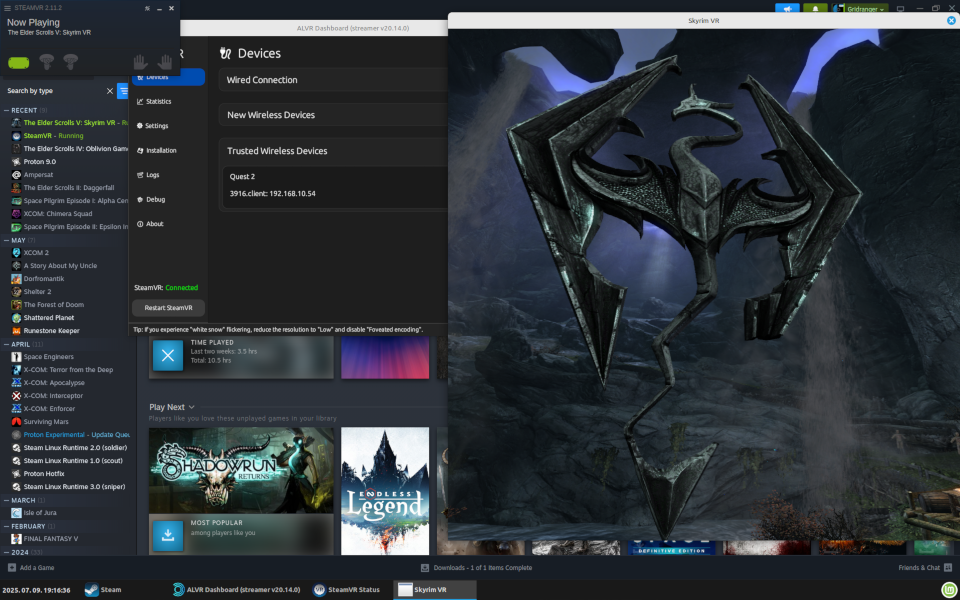Open the Steam library filter options icon

coord(123,91)
